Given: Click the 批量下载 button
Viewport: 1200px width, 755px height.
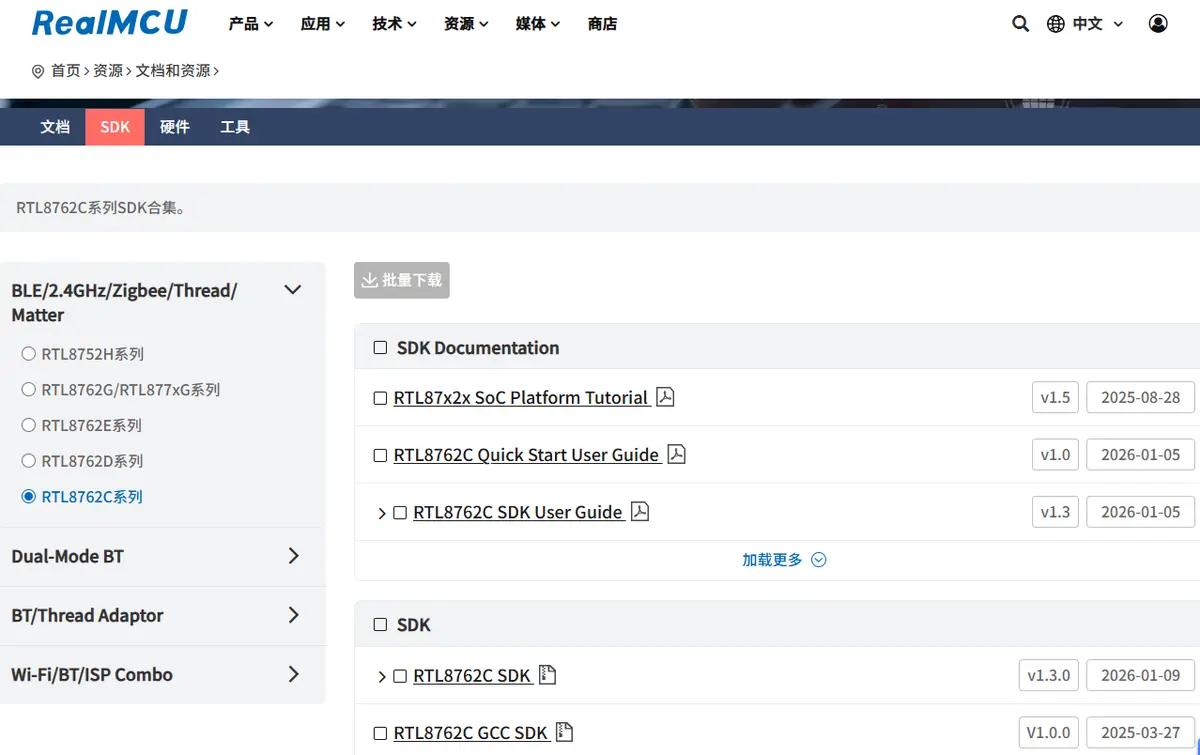Looking at the screenshot, I should click(402, 280).
